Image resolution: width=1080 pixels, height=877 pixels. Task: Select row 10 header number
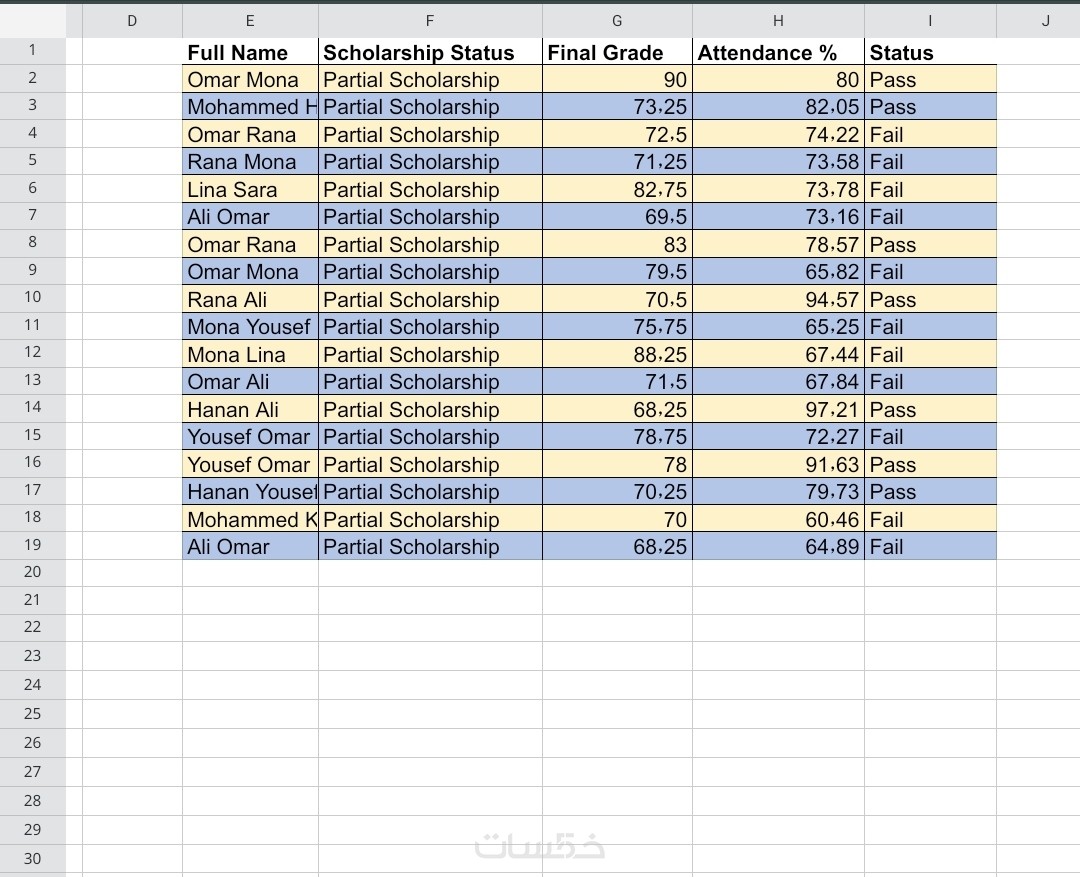click(x=32, y=297)
